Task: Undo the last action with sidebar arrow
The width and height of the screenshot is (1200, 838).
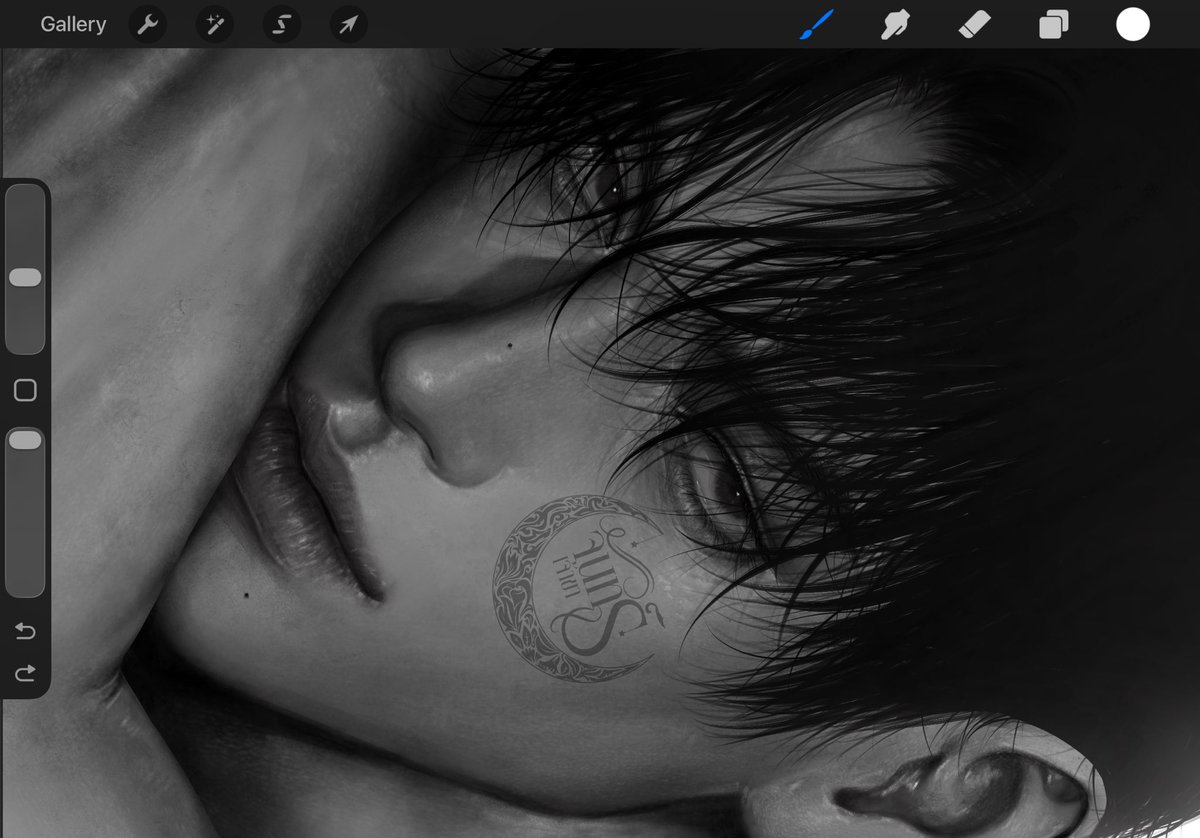Action: click(25, 631)
